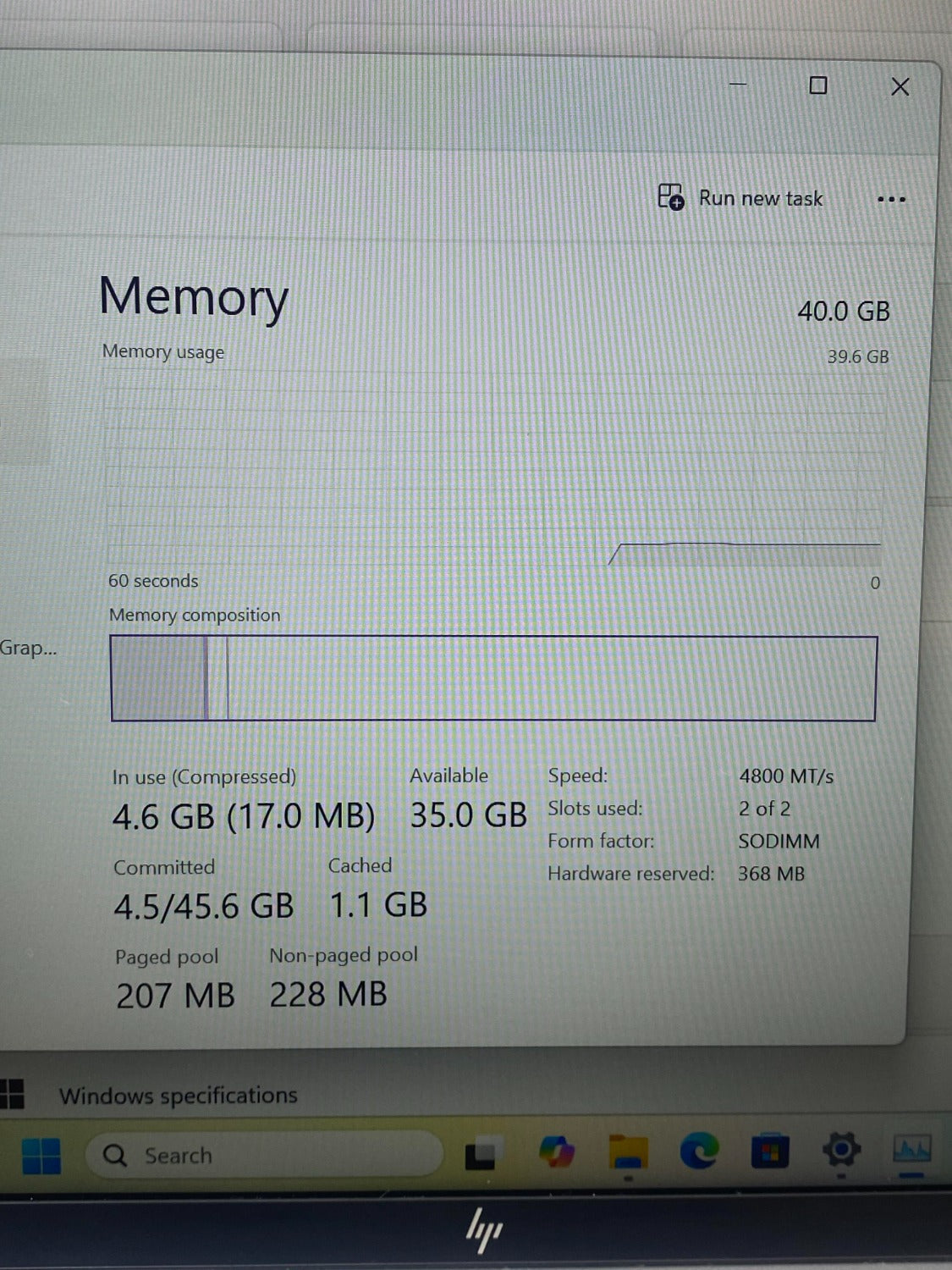Screen dimensions: 952x1270
Task: Open the Windows specifications link
Action: [178, 1095]
